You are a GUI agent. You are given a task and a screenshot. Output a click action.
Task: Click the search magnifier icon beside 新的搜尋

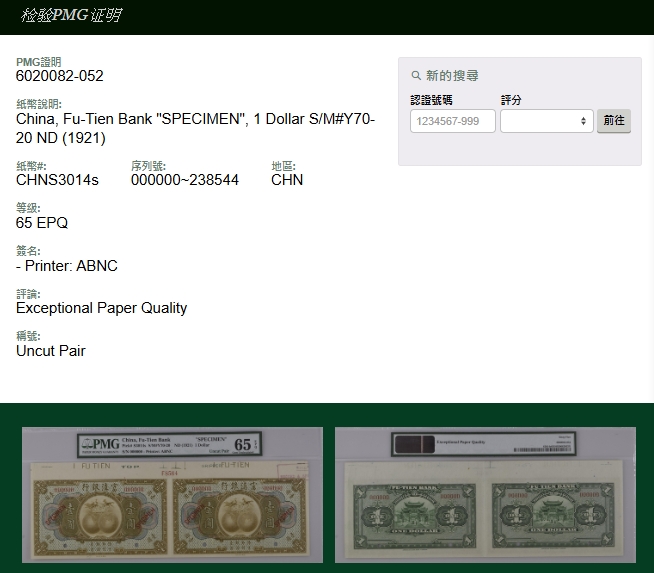click(x=416, y=75)
